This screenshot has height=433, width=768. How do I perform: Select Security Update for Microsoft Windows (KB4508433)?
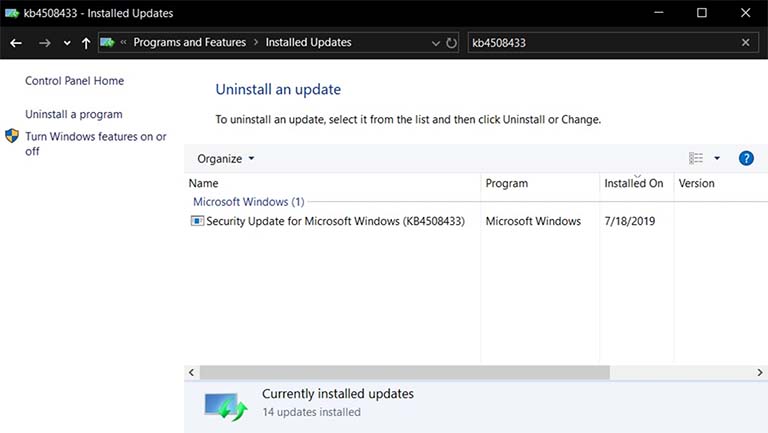point(336,221)
